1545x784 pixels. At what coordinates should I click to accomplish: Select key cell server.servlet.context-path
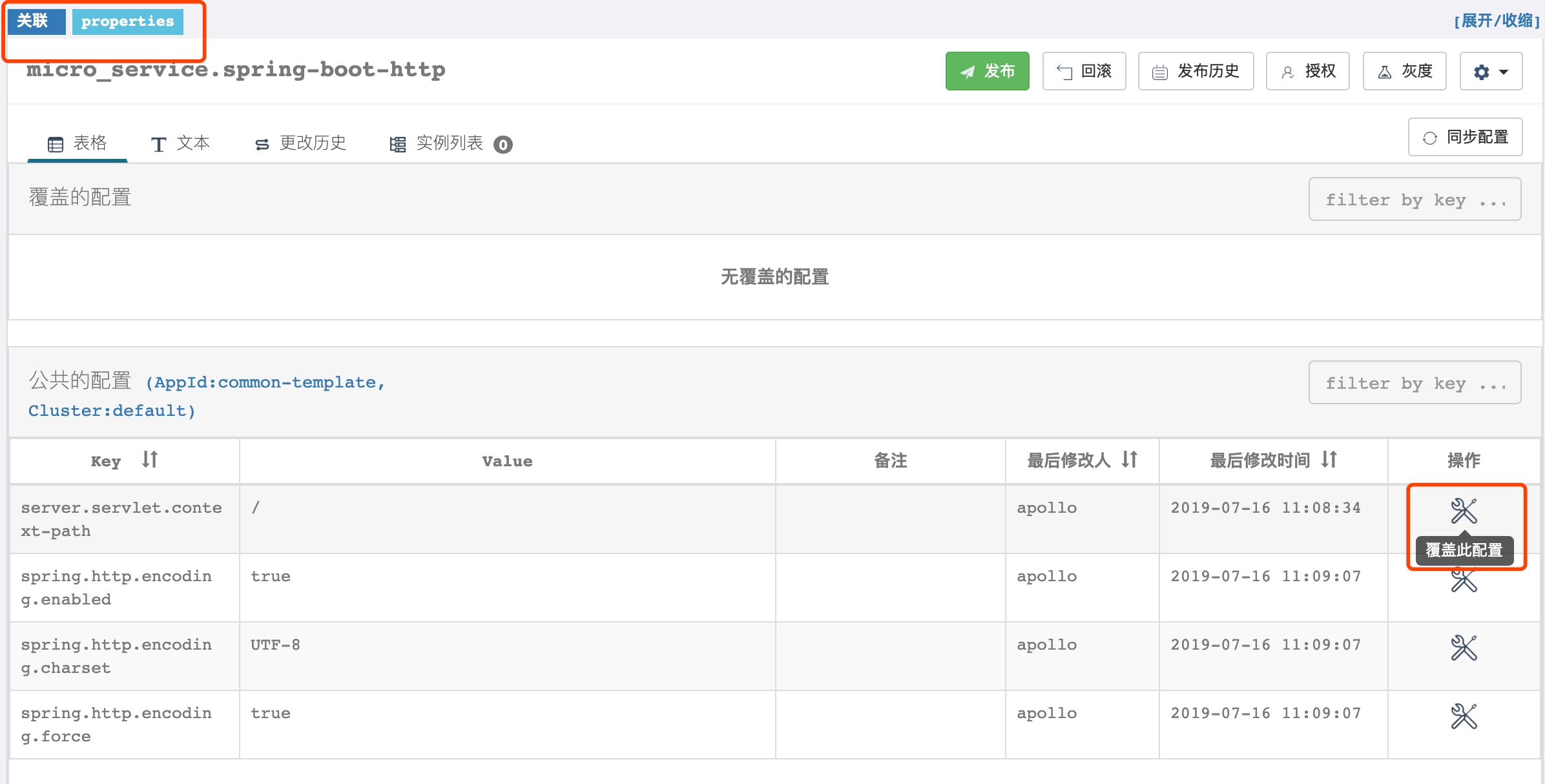124,519
